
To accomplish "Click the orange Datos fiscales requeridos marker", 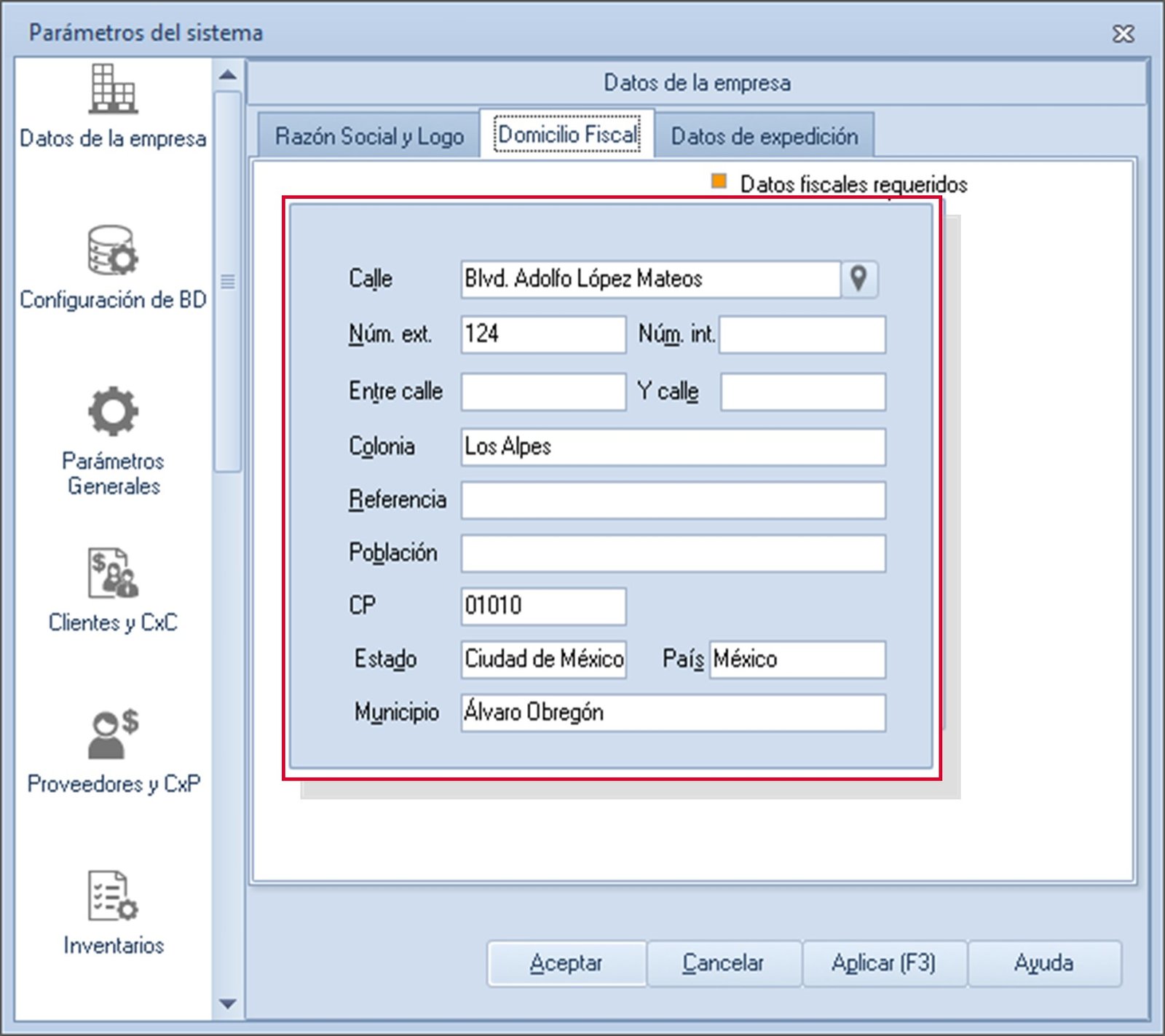I will [719, 181].
